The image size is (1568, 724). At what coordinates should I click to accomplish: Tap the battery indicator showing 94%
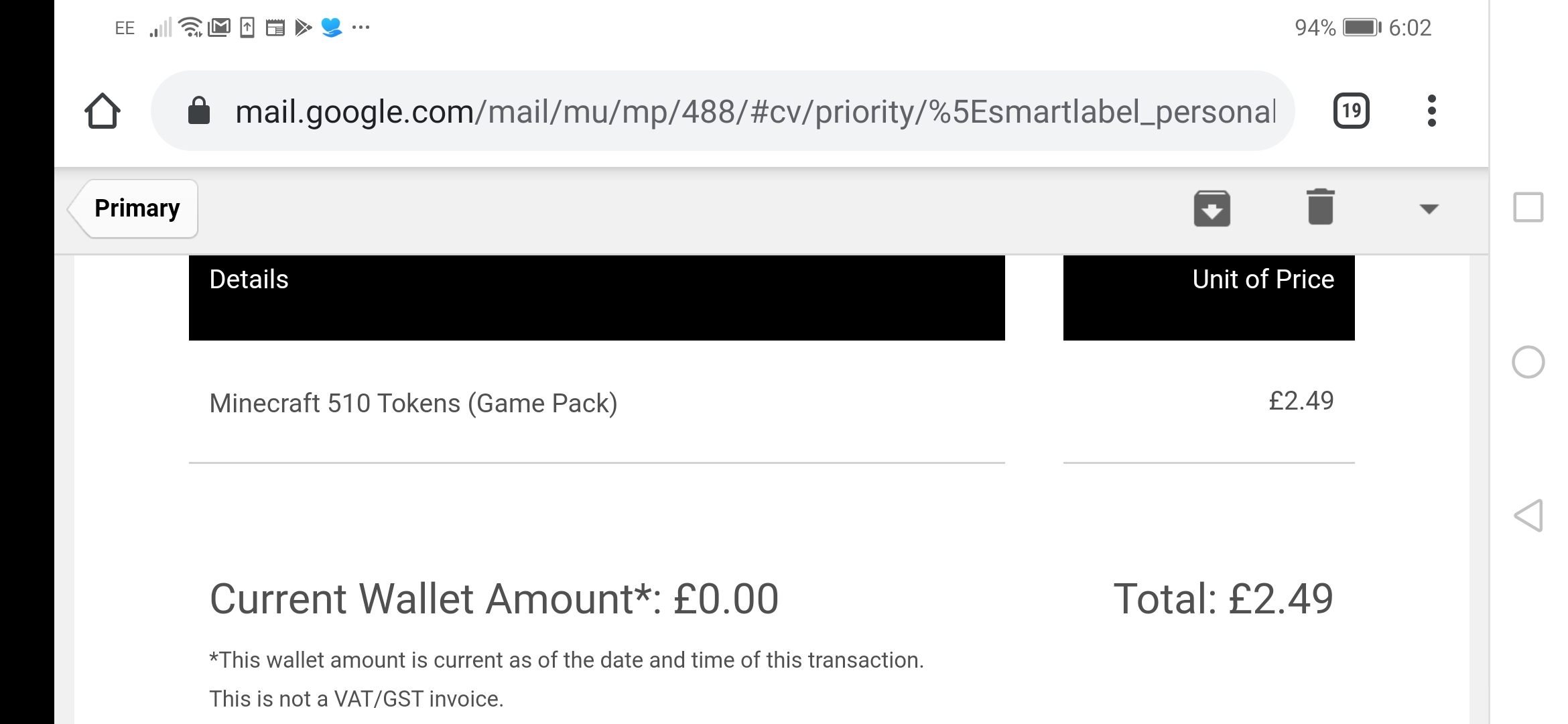[x=1360, y=27]
